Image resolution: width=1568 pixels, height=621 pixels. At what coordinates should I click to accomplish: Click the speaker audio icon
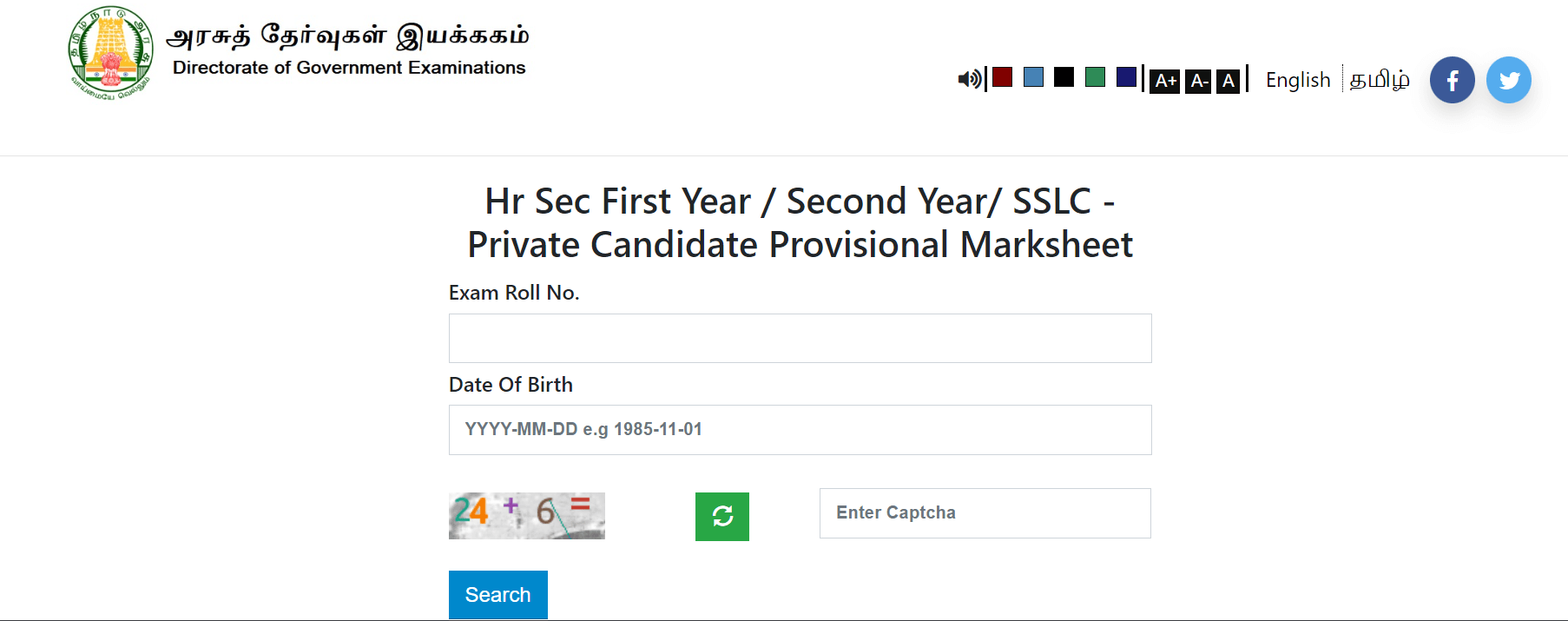pos(969,79)
